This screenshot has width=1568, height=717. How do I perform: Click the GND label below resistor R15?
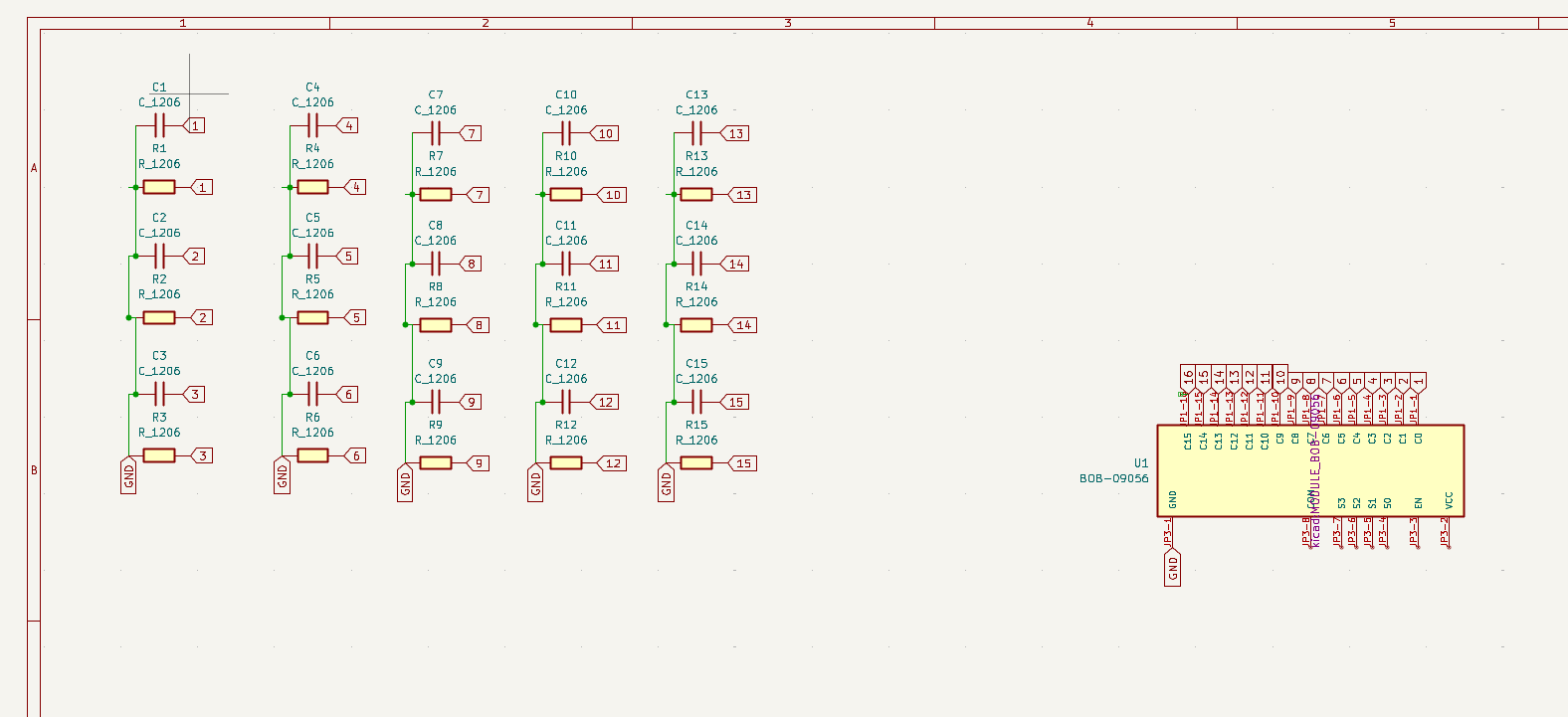(666, 483)
